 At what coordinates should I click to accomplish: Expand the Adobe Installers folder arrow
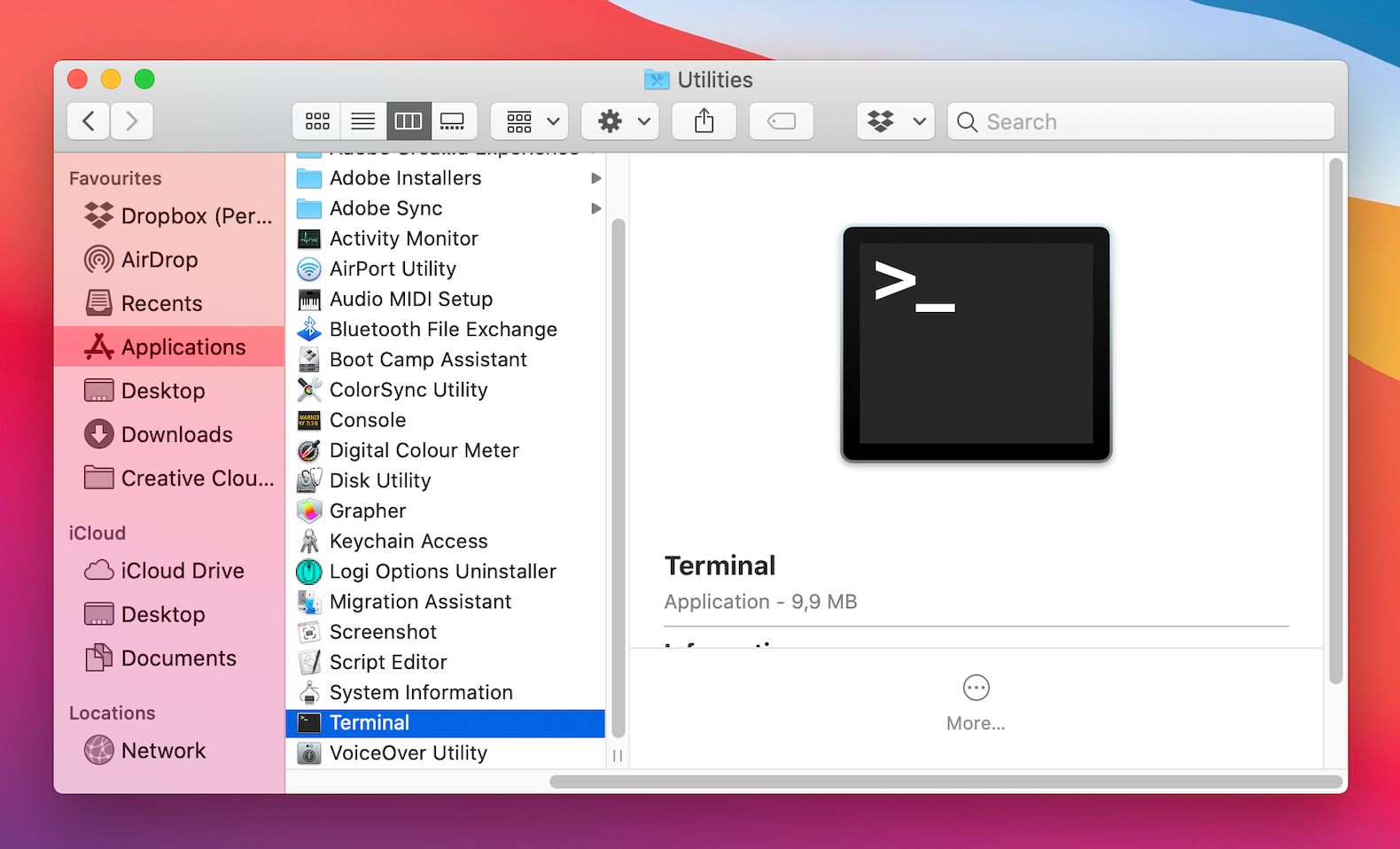point(595,178)
